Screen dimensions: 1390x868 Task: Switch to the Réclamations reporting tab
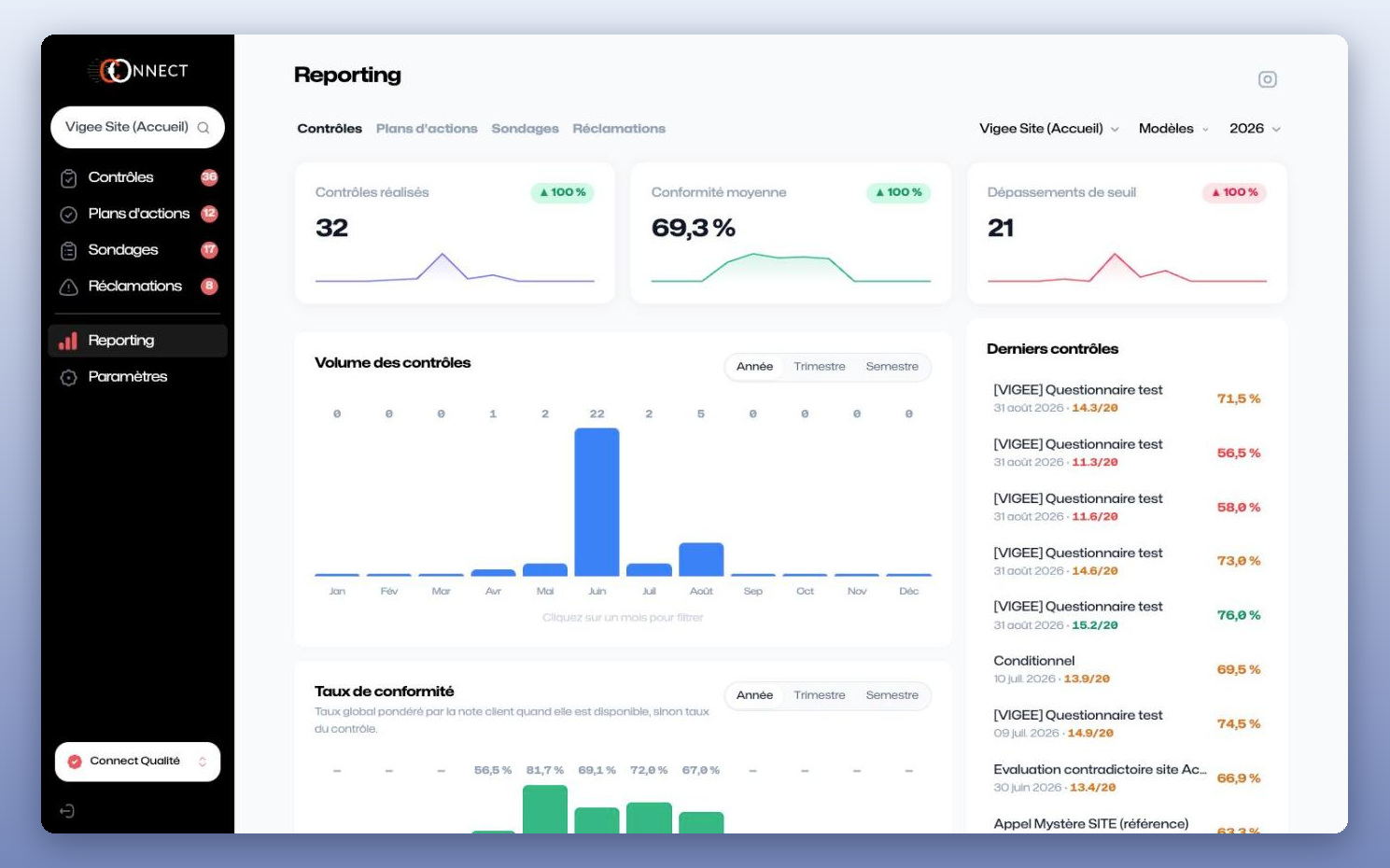[x=619, y=129]
